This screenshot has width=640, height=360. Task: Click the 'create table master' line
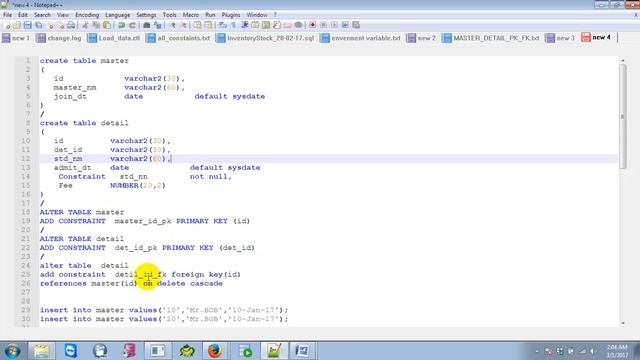click(x=84, y=60)
